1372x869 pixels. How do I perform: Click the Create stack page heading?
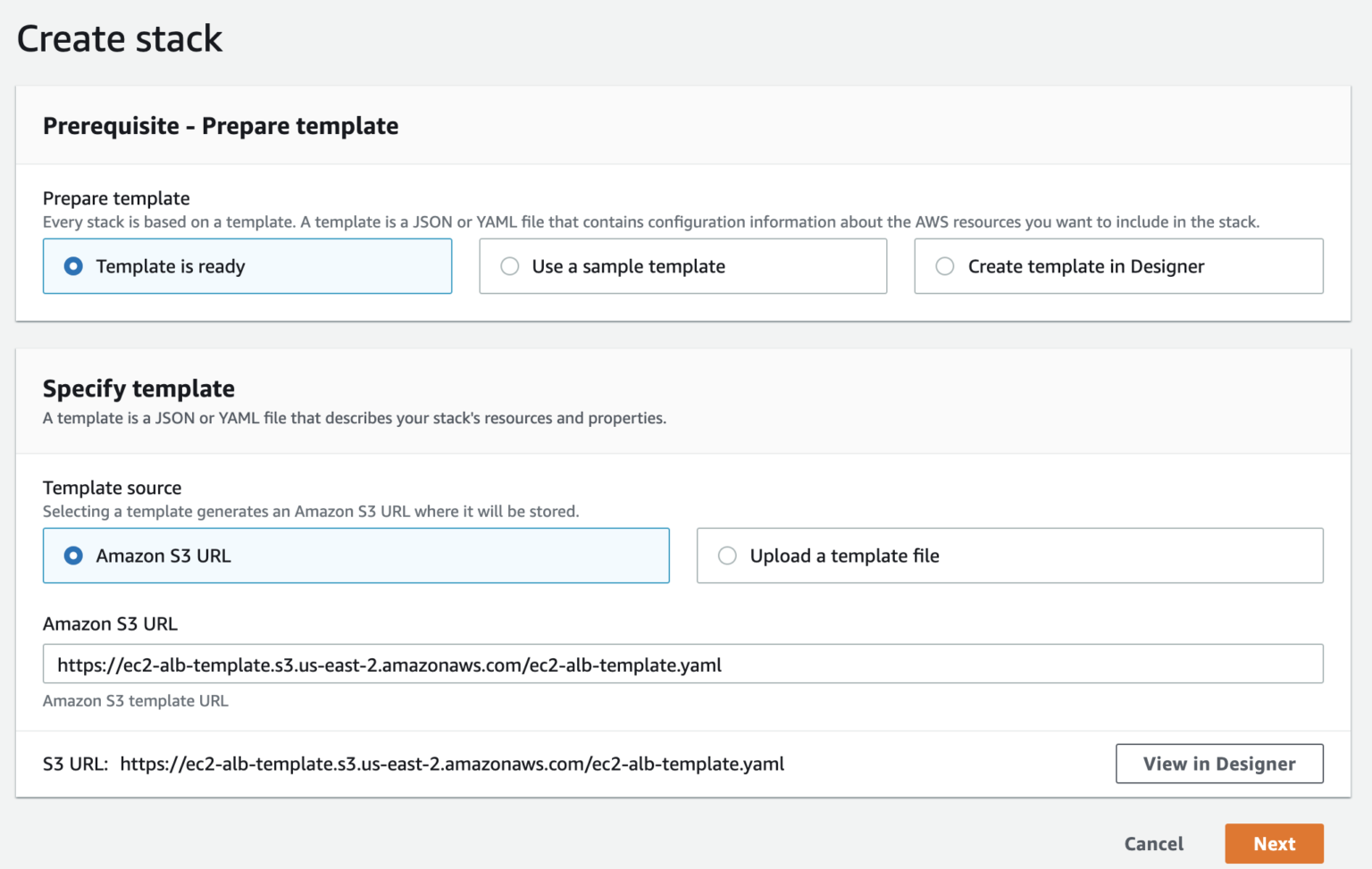pos(119,38)
